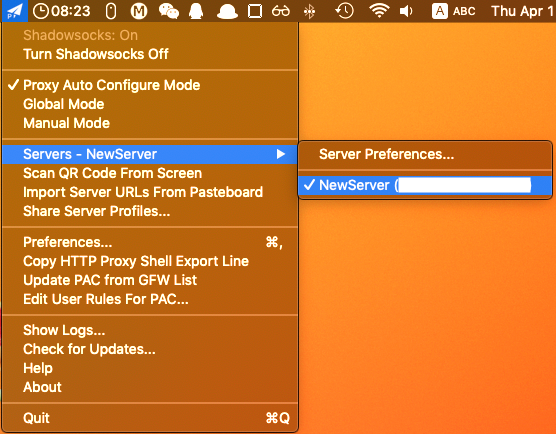Open Edit User Rules For PAC...
This screenshot has width=556, height=434.
150,299
